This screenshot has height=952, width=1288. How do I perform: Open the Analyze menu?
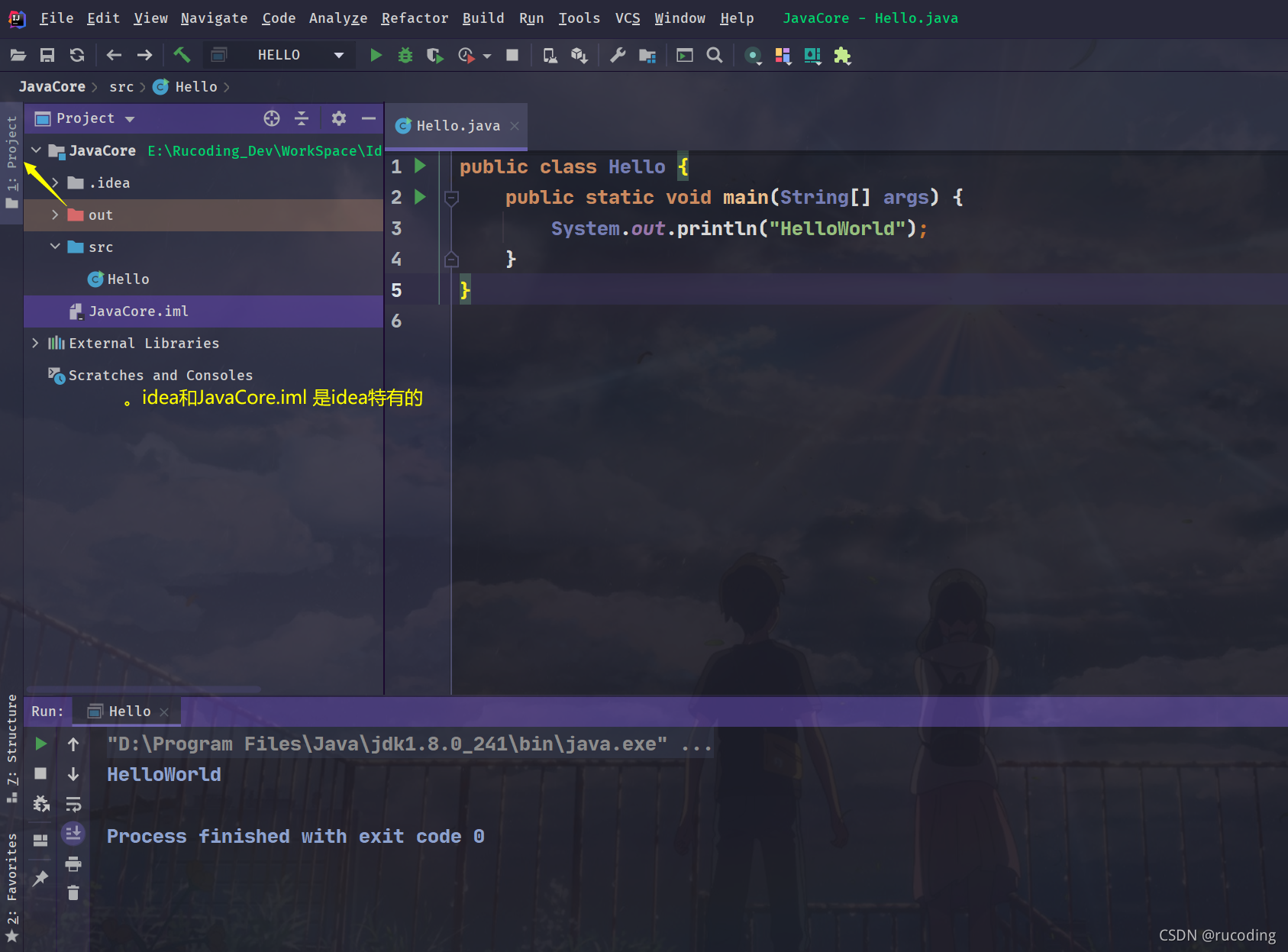pyautogui.click(x=338, y=18)
